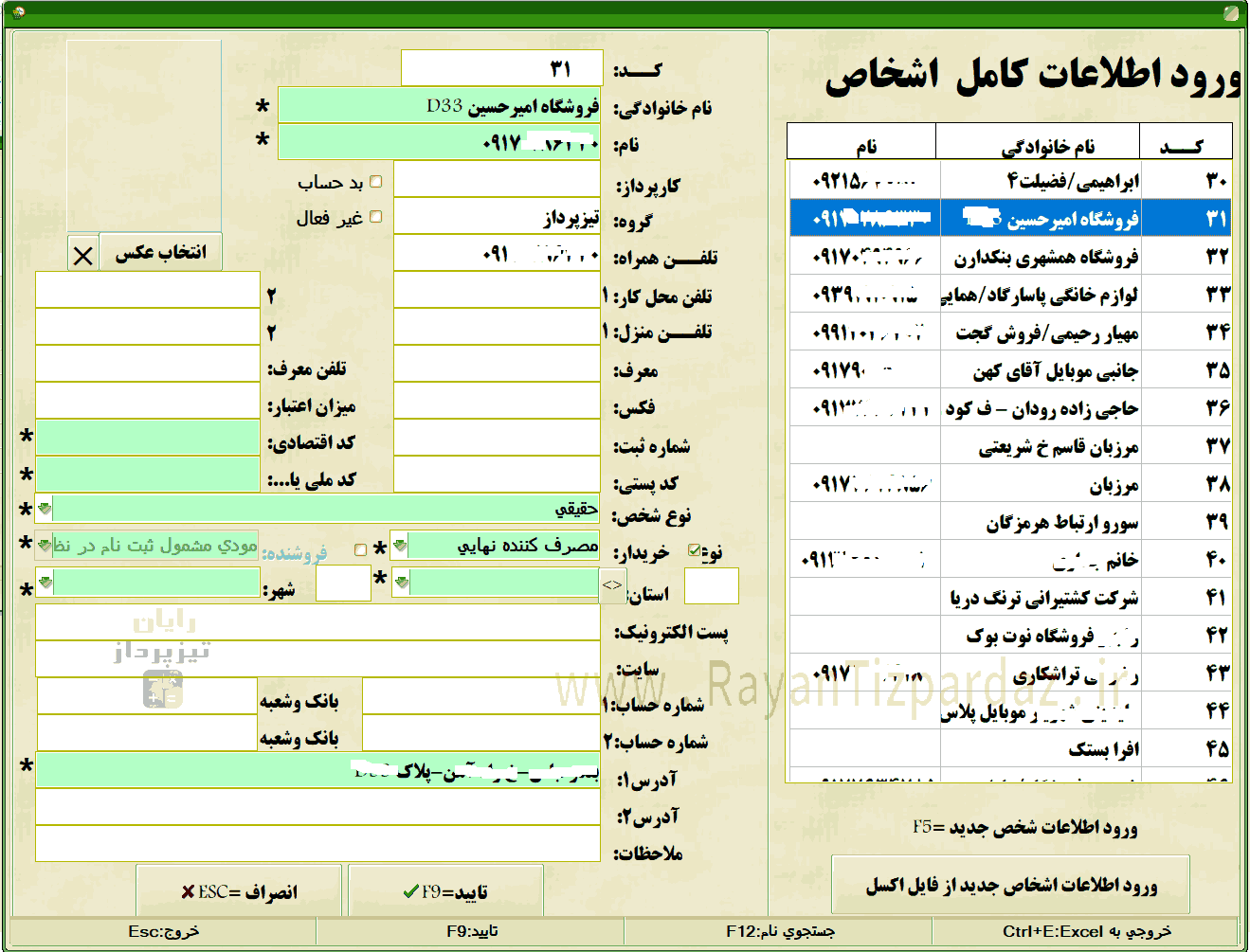
Task: Focus the معرف input field
Action: 497,365
